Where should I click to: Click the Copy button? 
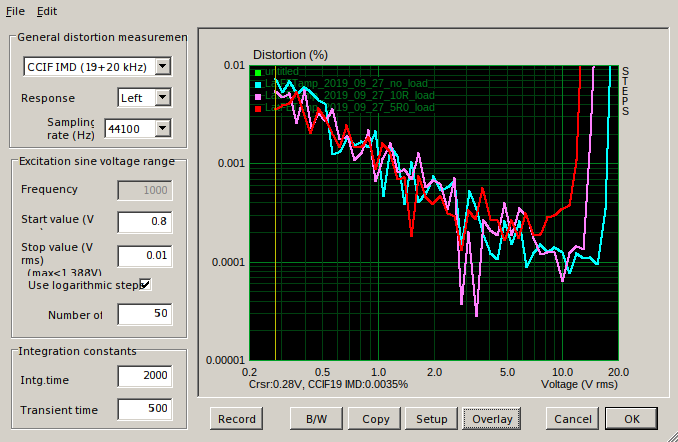click(374, 419)
